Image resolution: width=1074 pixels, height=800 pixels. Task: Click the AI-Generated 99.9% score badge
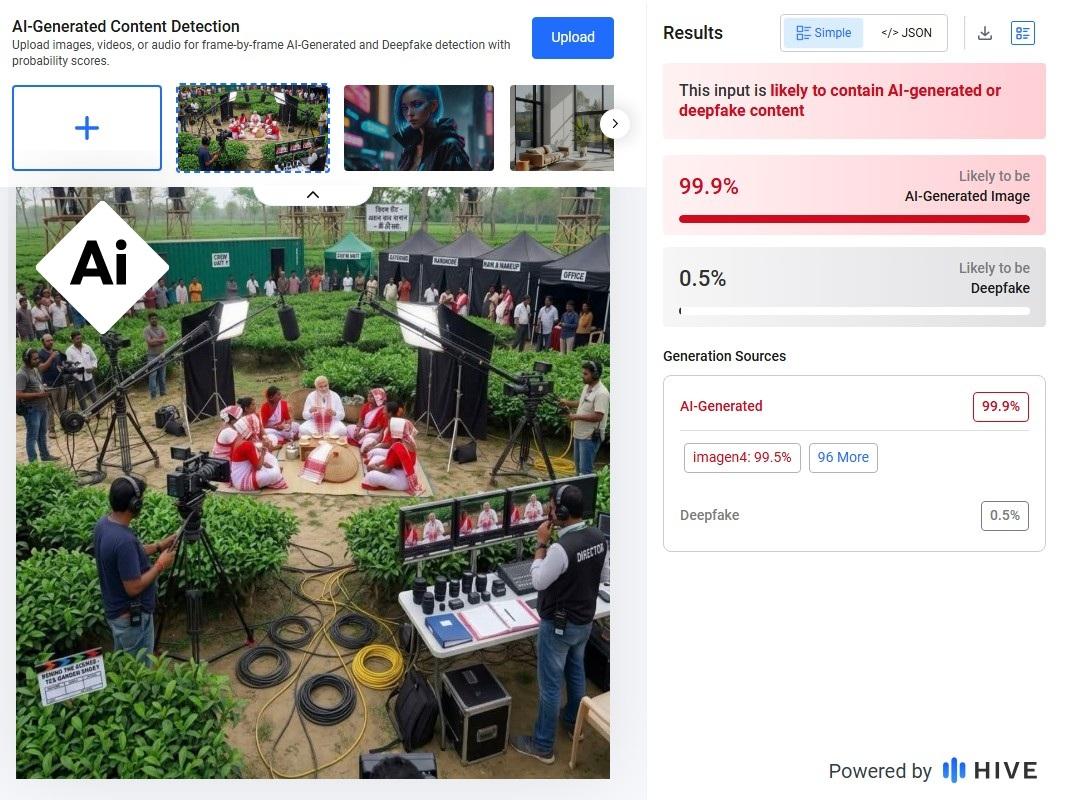(x=1001, y=407)
